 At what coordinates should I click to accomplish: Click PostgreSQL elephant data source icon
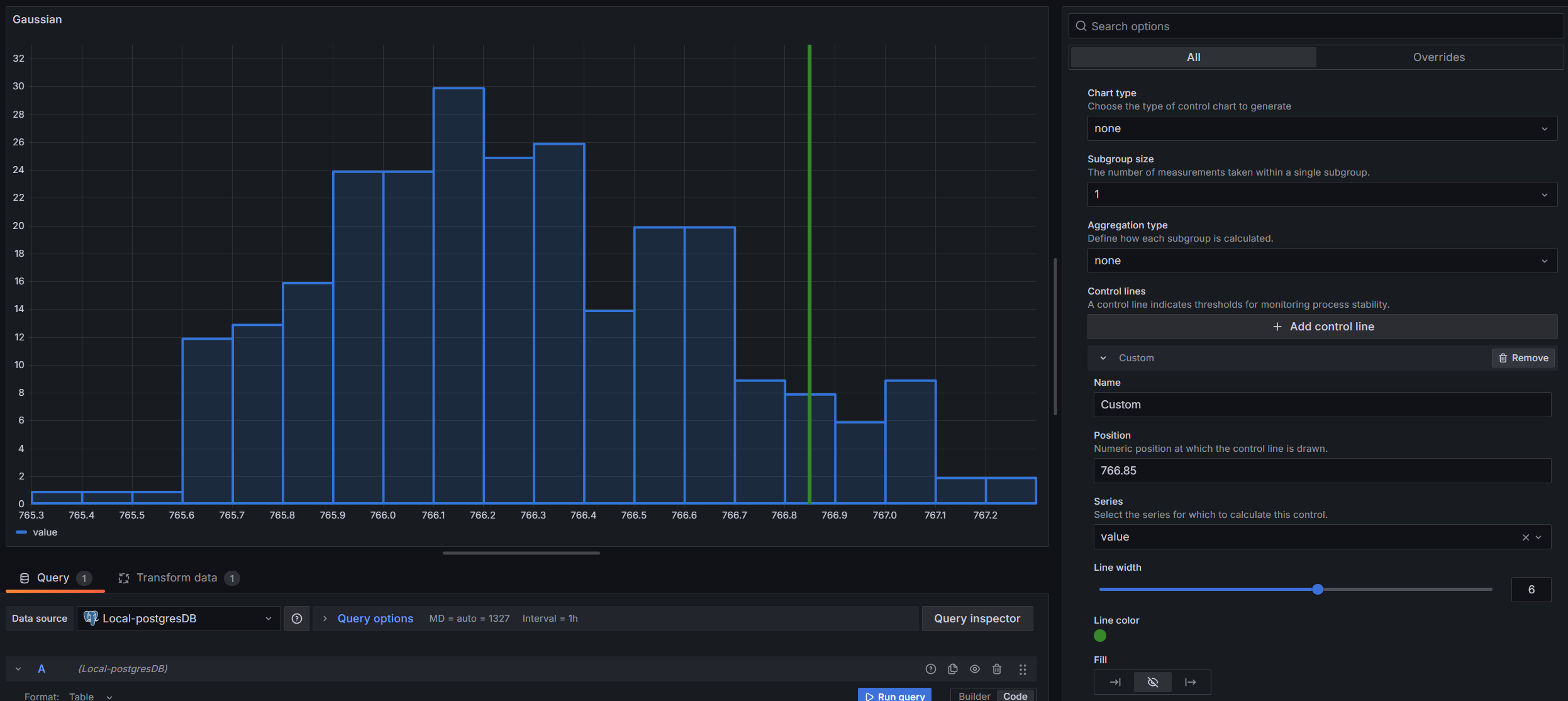pos(91,619)
